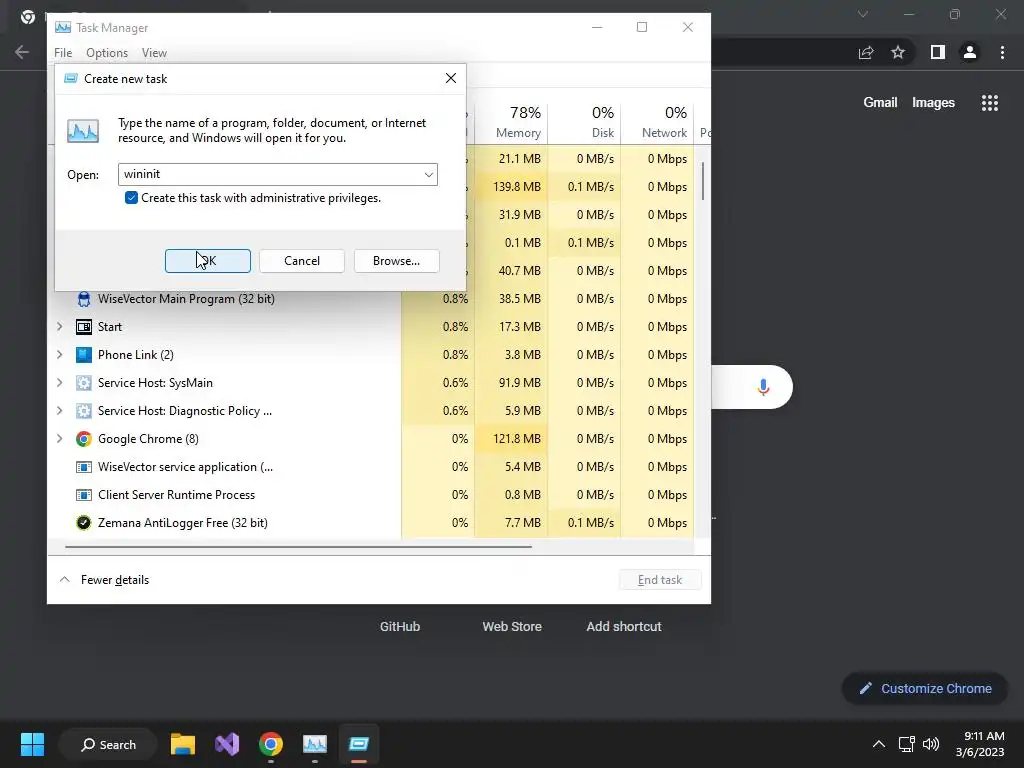Open the Options menu in Task Manager
This screenshot has width=1024, height=768.
click(107, 53)
